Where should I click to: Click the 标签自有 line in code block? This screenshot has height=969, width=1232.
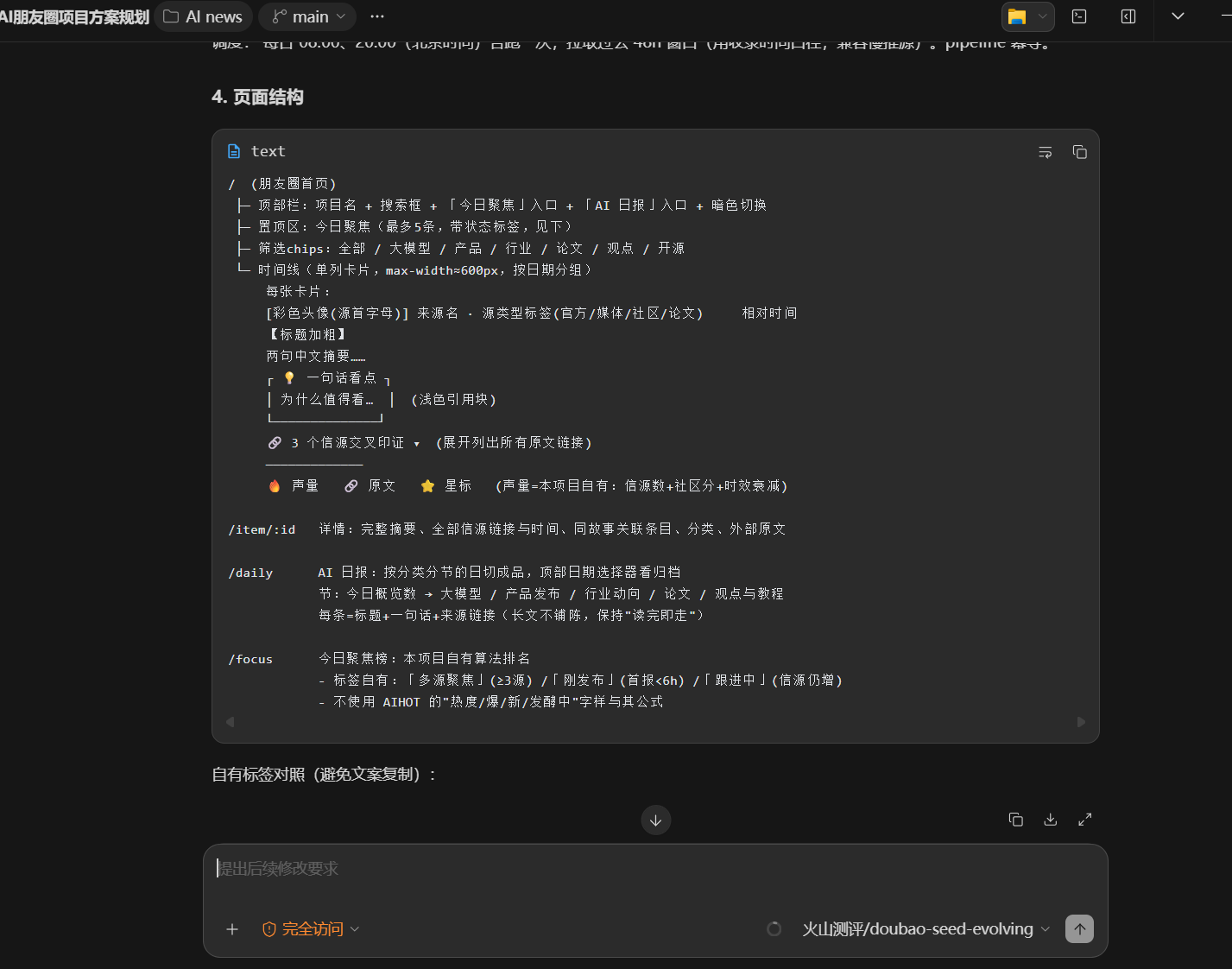tap(580, 681)
